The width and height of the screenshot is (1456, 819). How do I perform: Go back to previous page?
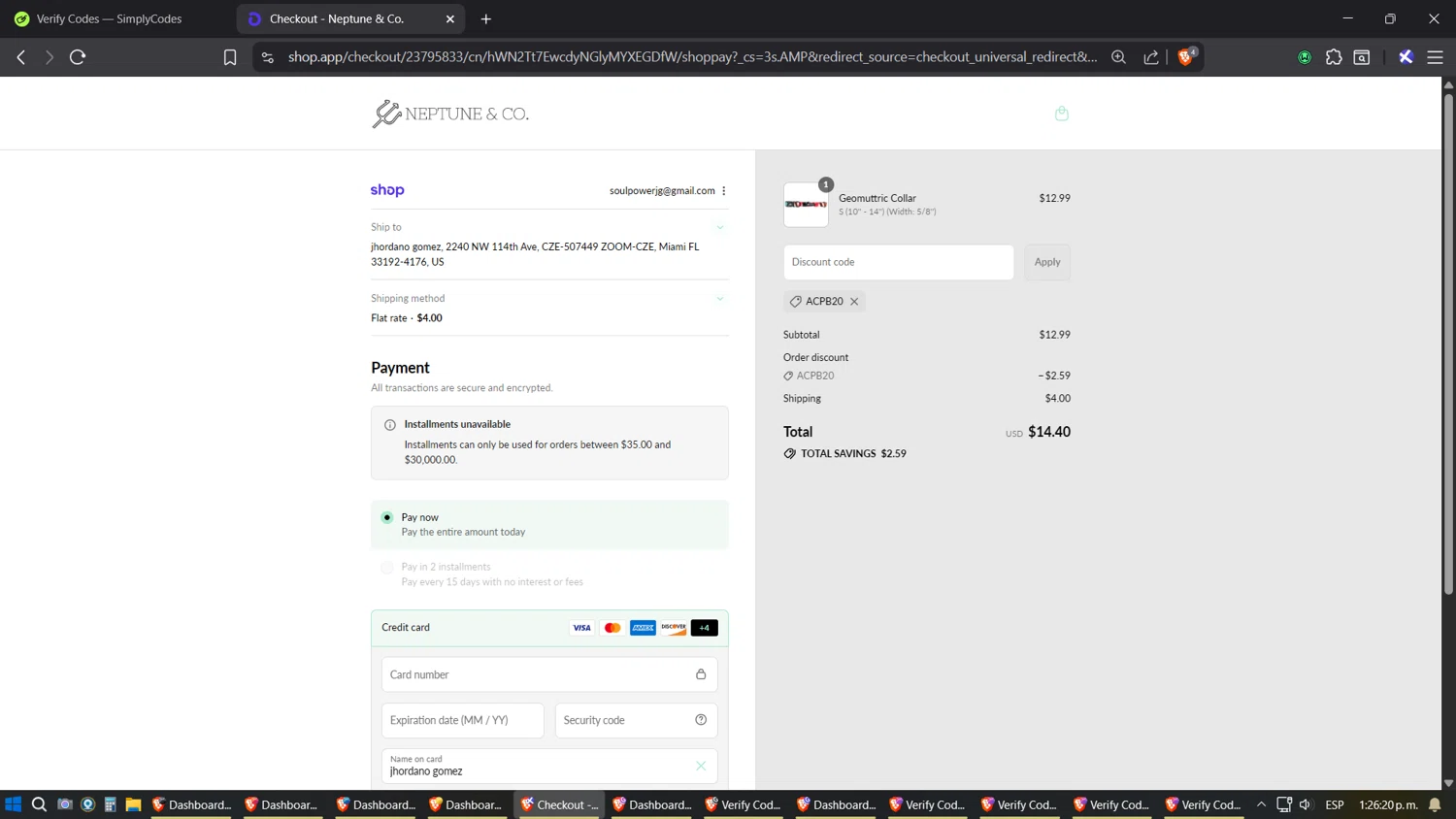click(21, 57)
